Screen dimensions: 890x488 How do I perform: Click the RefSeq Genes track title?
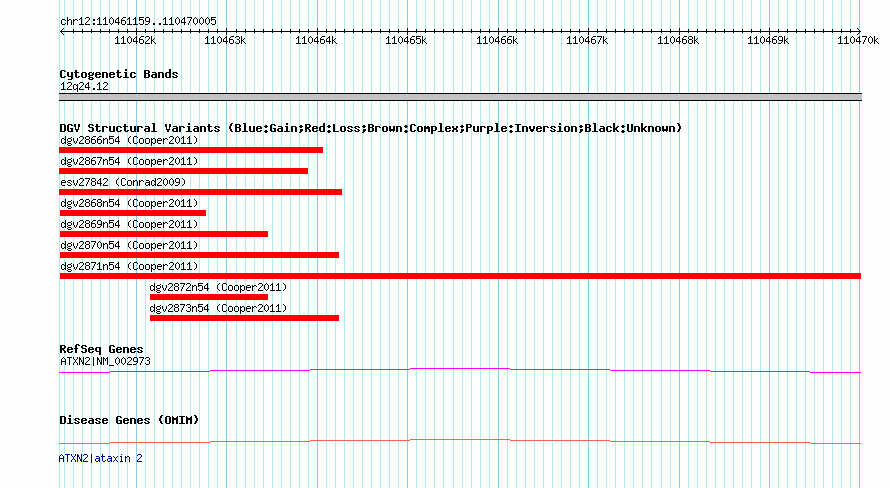(101, 349)
